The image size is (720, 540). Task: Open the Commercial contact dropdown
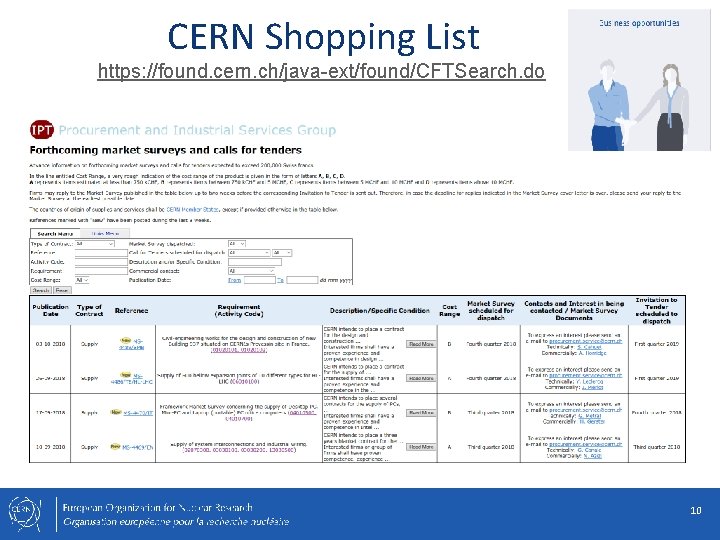[x=251, y=271]
